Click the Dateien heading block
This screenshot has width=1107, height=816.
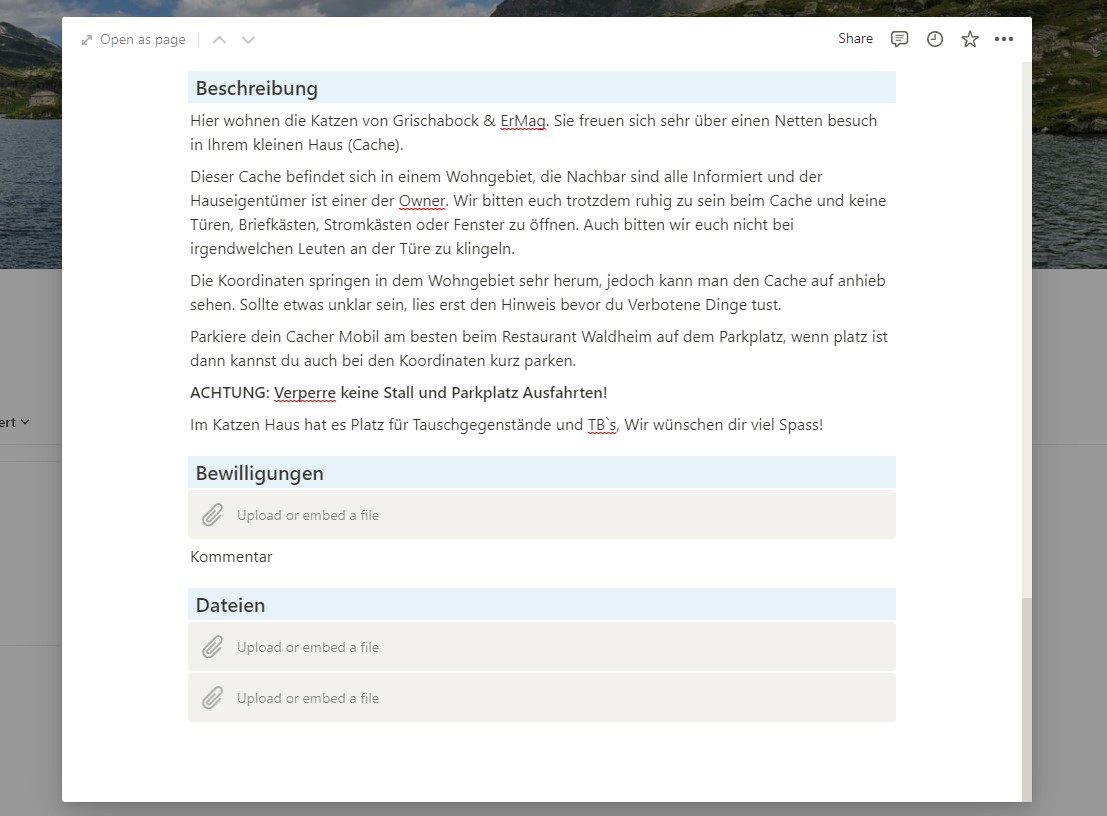click(x=231, y=605)
